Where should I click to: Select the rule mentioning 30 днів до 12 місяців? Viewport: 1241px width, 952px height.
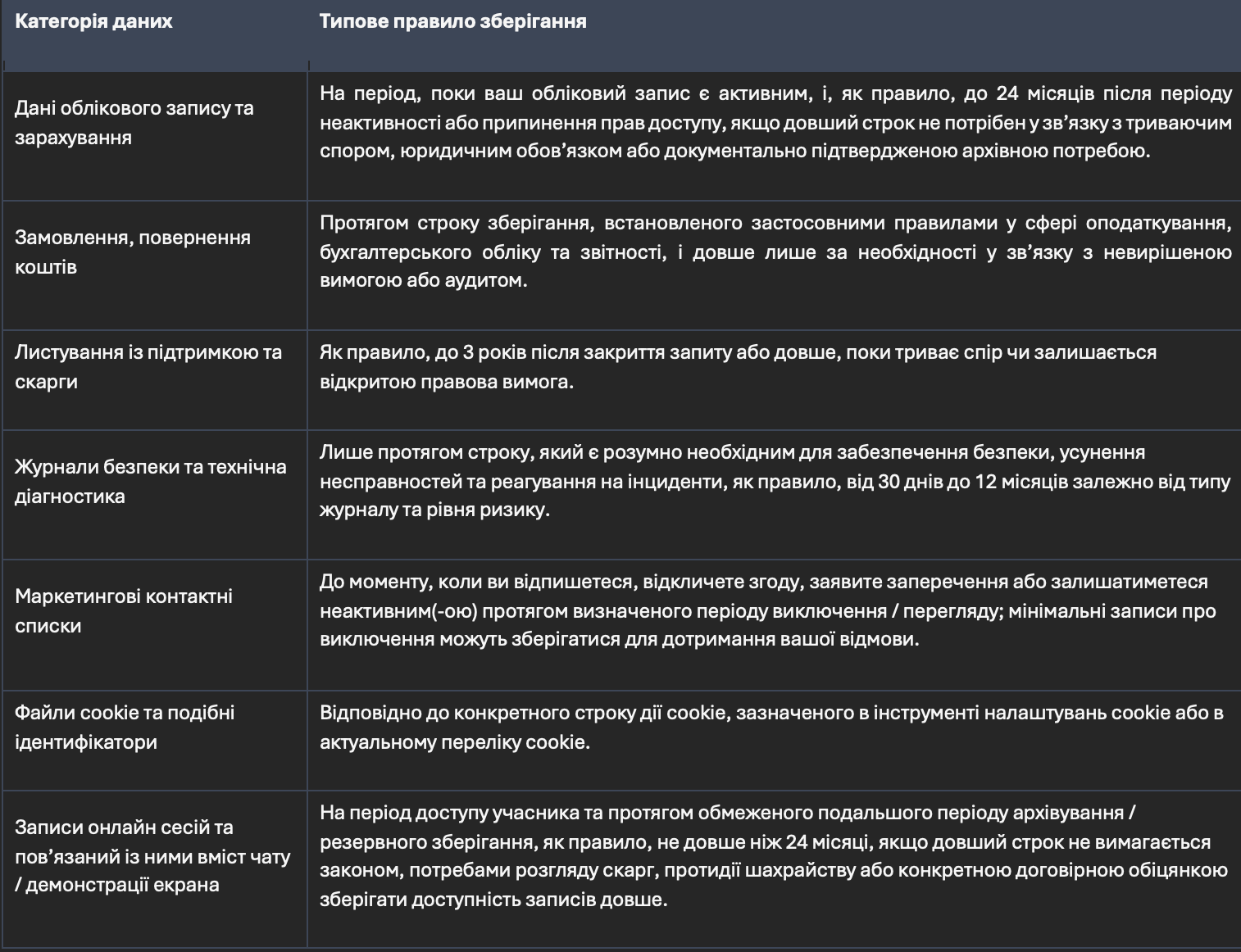click(775, 481)
